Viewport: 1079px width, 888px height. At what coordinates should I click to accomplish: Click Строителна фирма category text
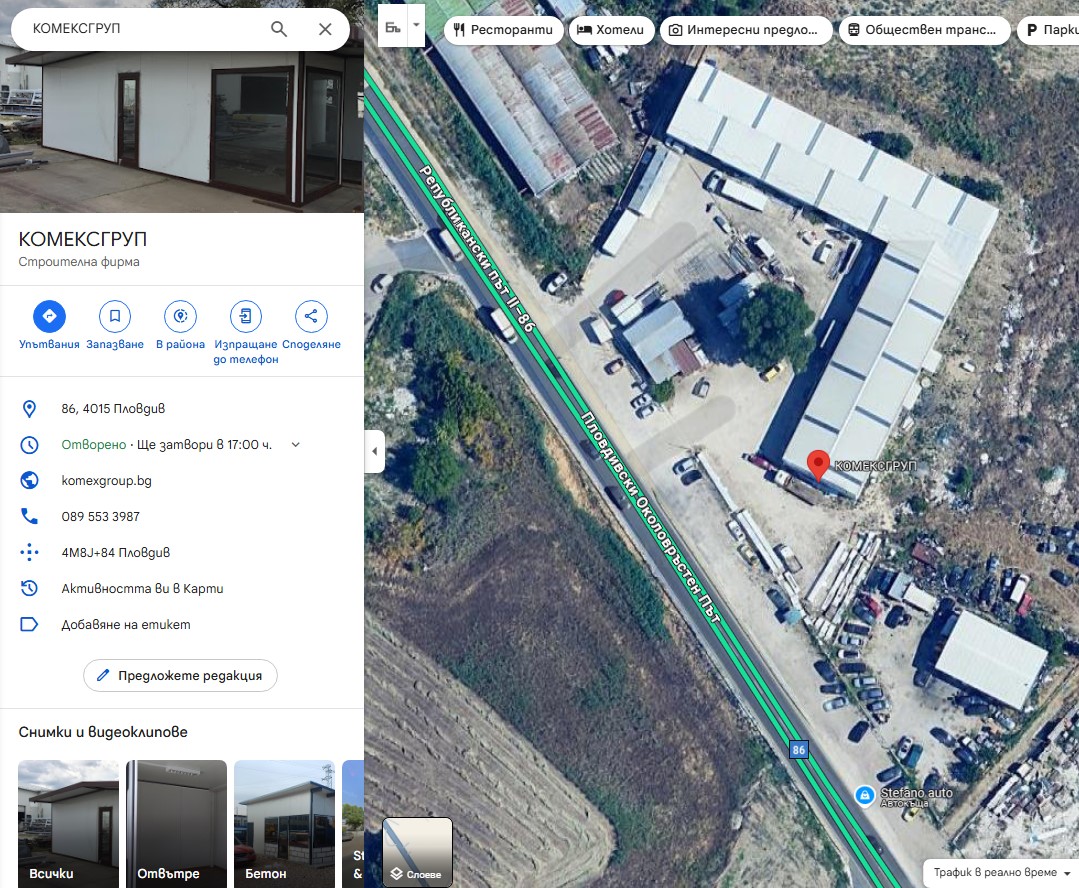79,262
